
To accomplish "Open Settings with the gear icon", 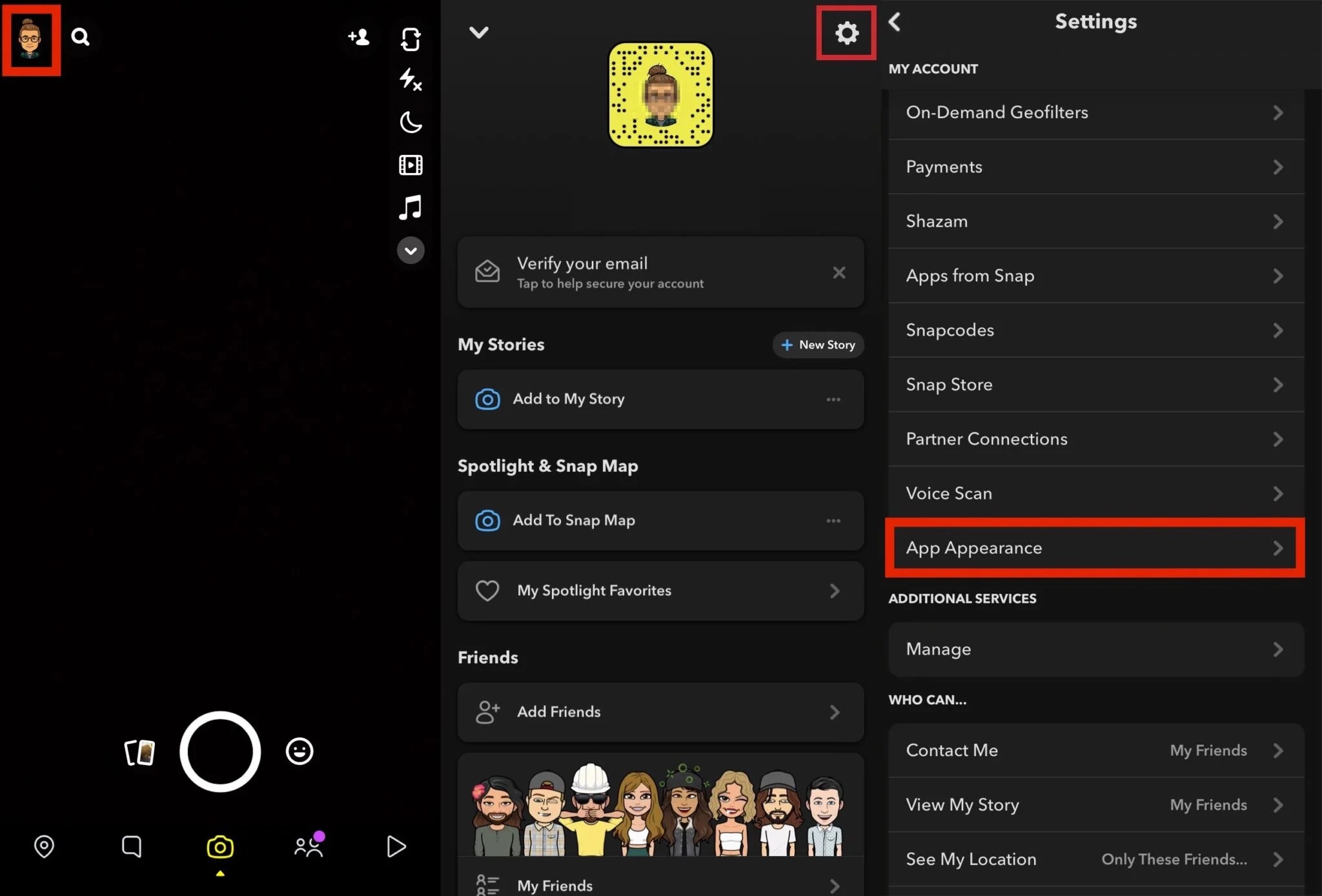I will tap(846, 32).
